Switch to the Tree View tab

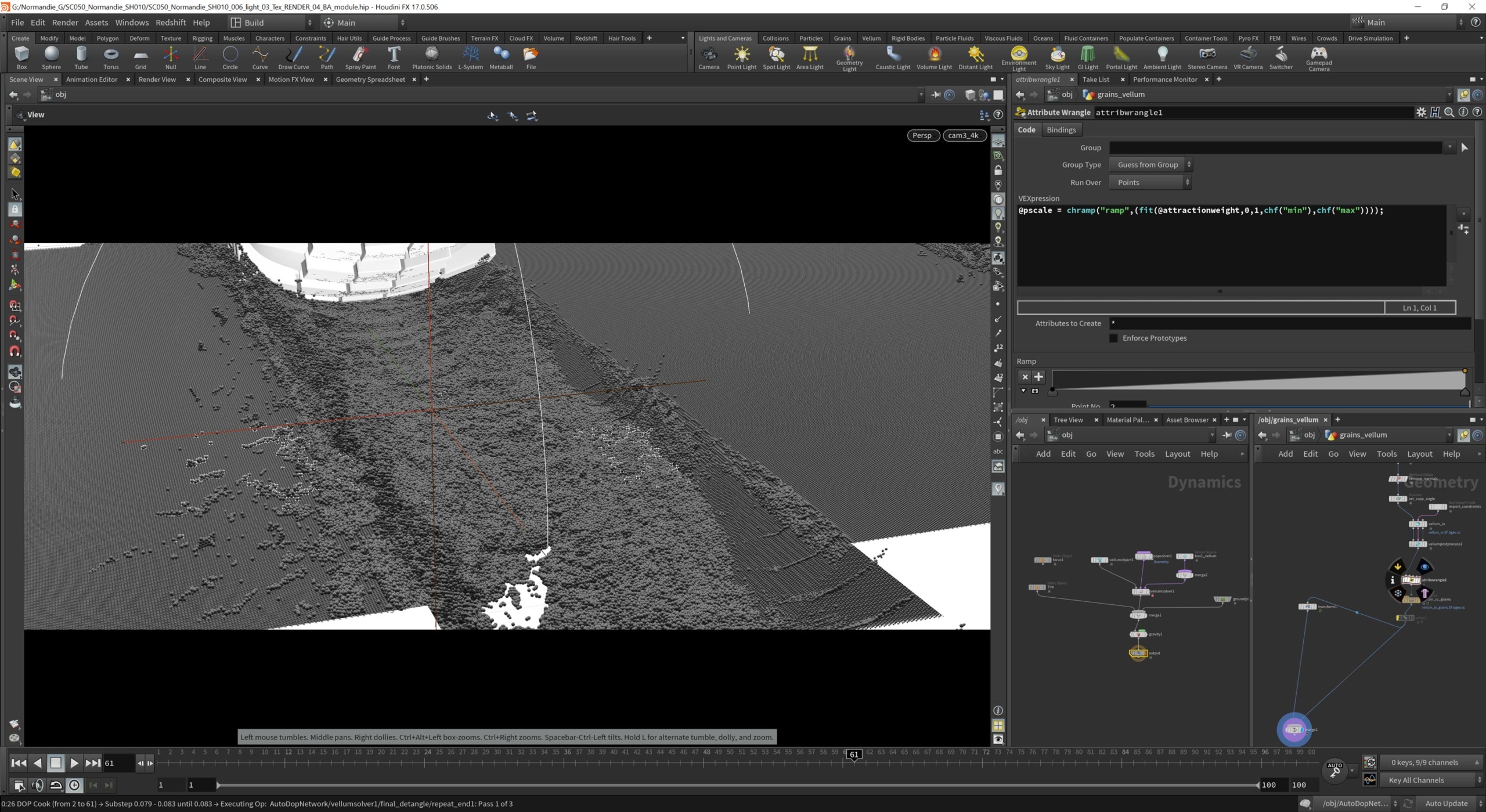click(x=1068, y=420)
